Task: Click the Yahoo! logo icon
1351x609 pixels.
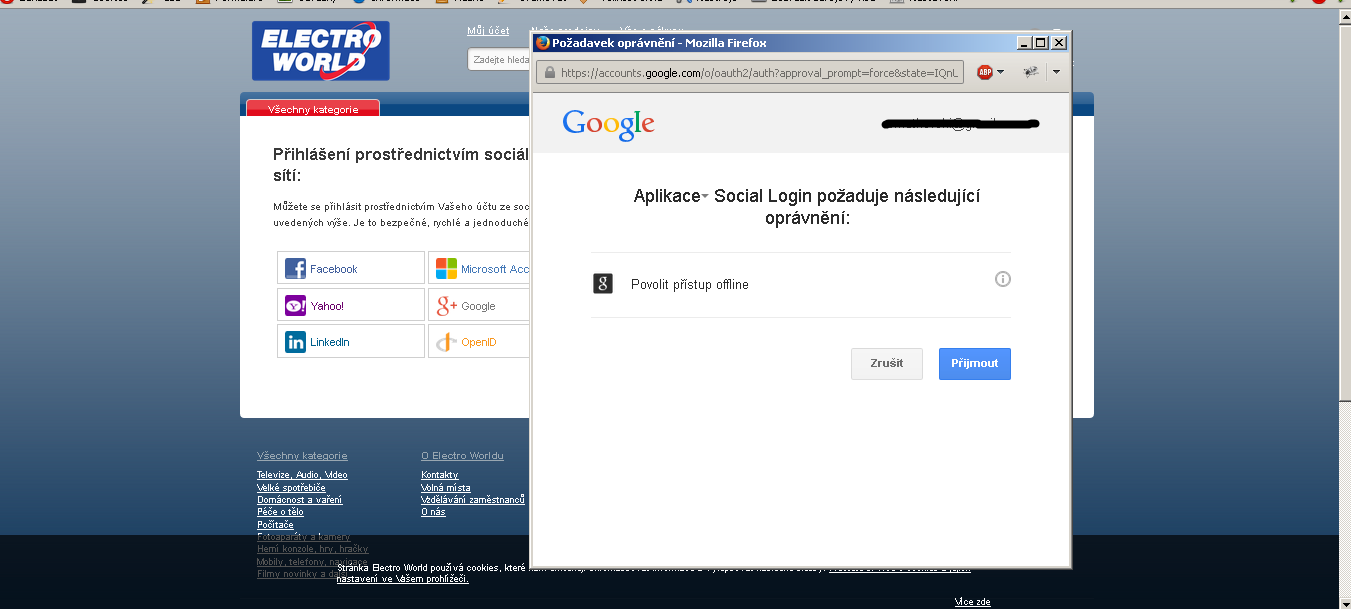Action: [295, 306]
